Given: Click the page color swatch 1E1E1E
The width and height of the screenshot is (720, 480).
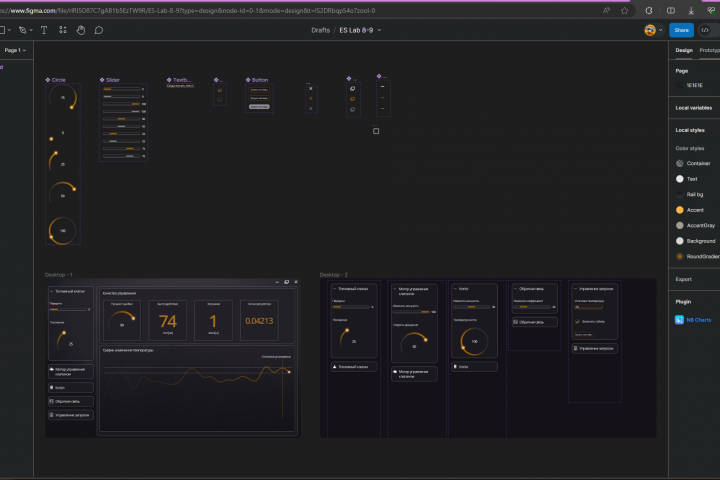Looking at the screenshot, I should 680,85.
